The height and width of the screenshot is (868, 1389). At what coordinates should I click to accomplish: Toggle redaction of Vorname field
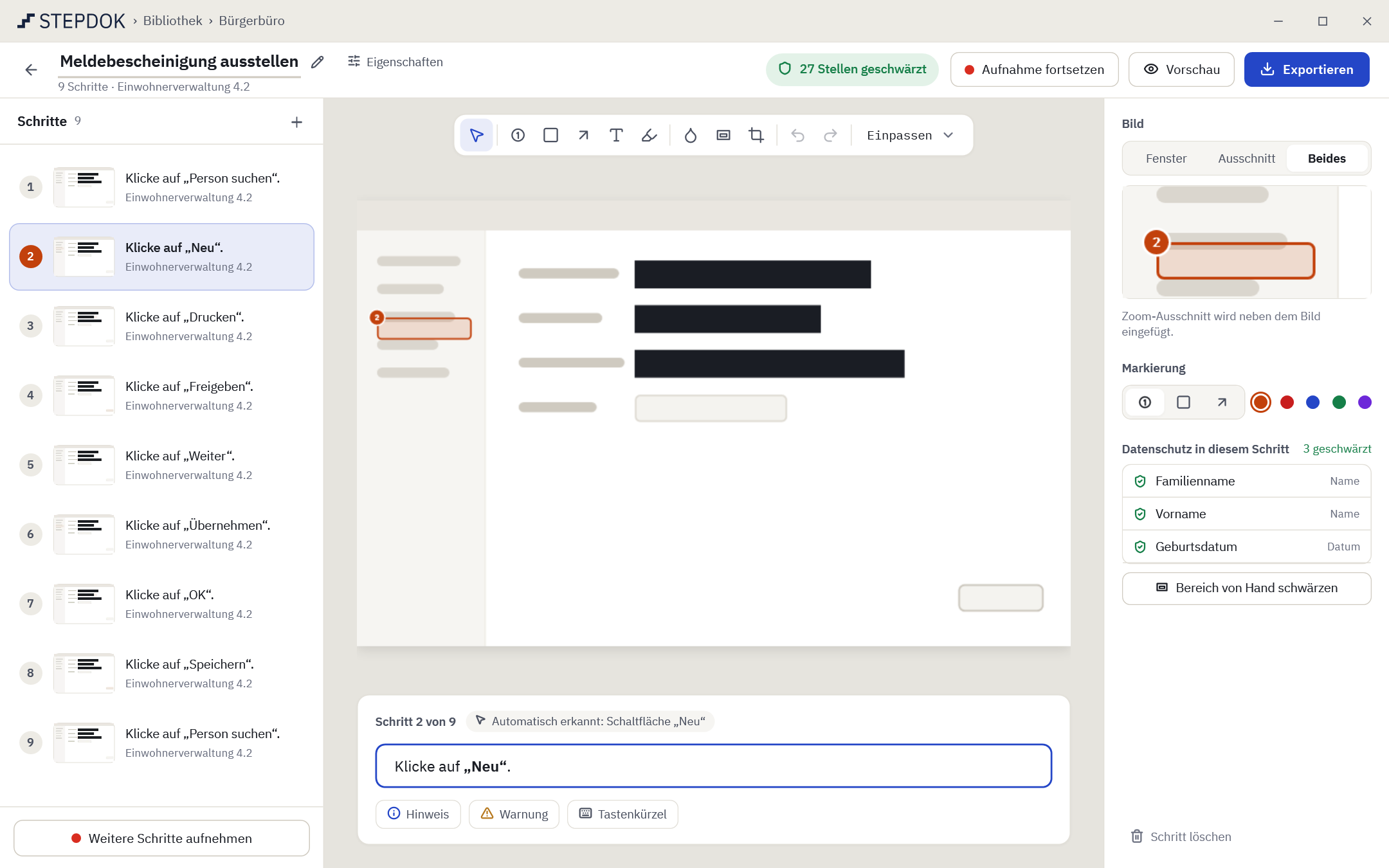pyautogui.click(x=1246, y=514)
